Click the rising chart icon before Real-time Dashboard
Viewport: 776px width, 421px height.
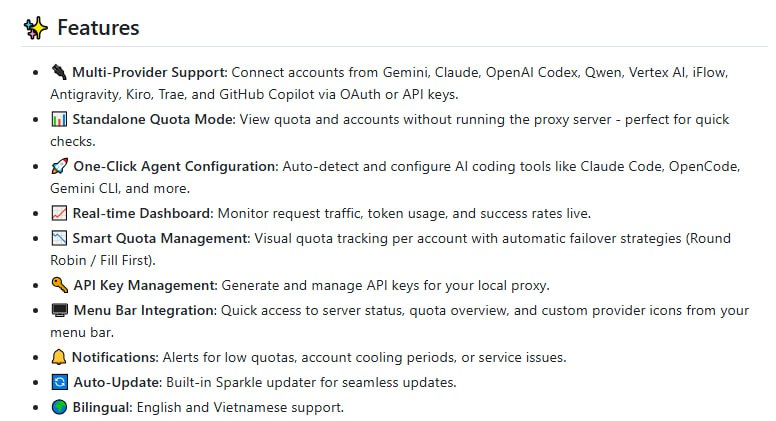58,213
